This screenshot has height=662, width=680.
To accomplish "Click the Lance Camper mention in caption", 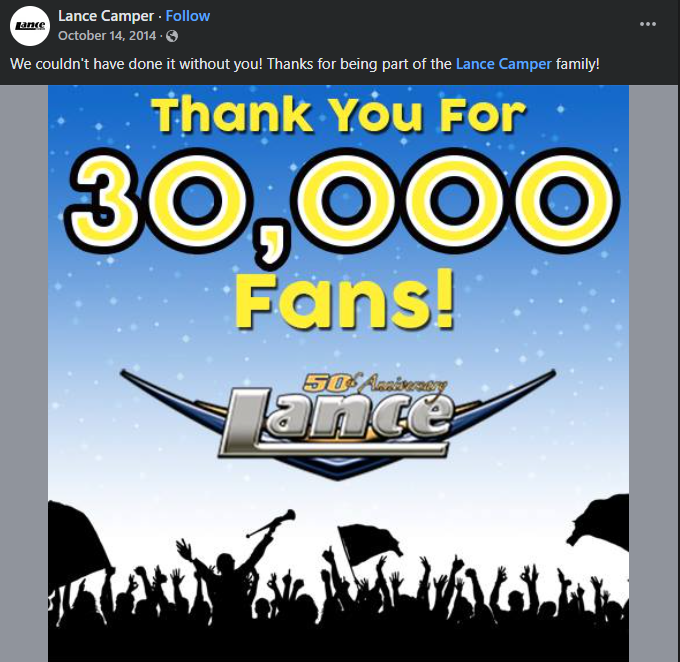I will coord(503,64).
